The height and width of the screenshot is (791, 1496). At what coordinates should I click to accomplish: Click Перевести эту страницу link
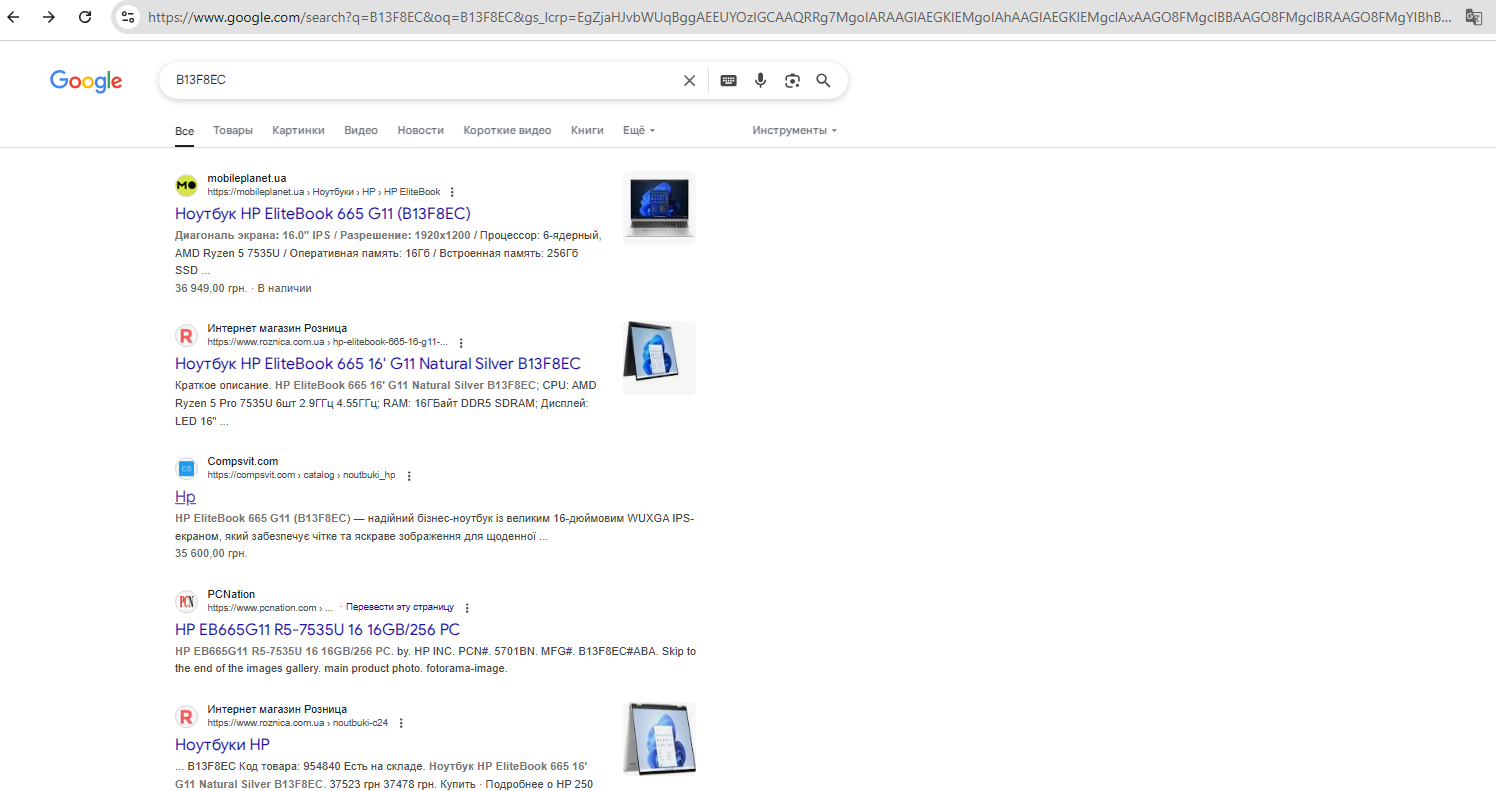(400, 607)
